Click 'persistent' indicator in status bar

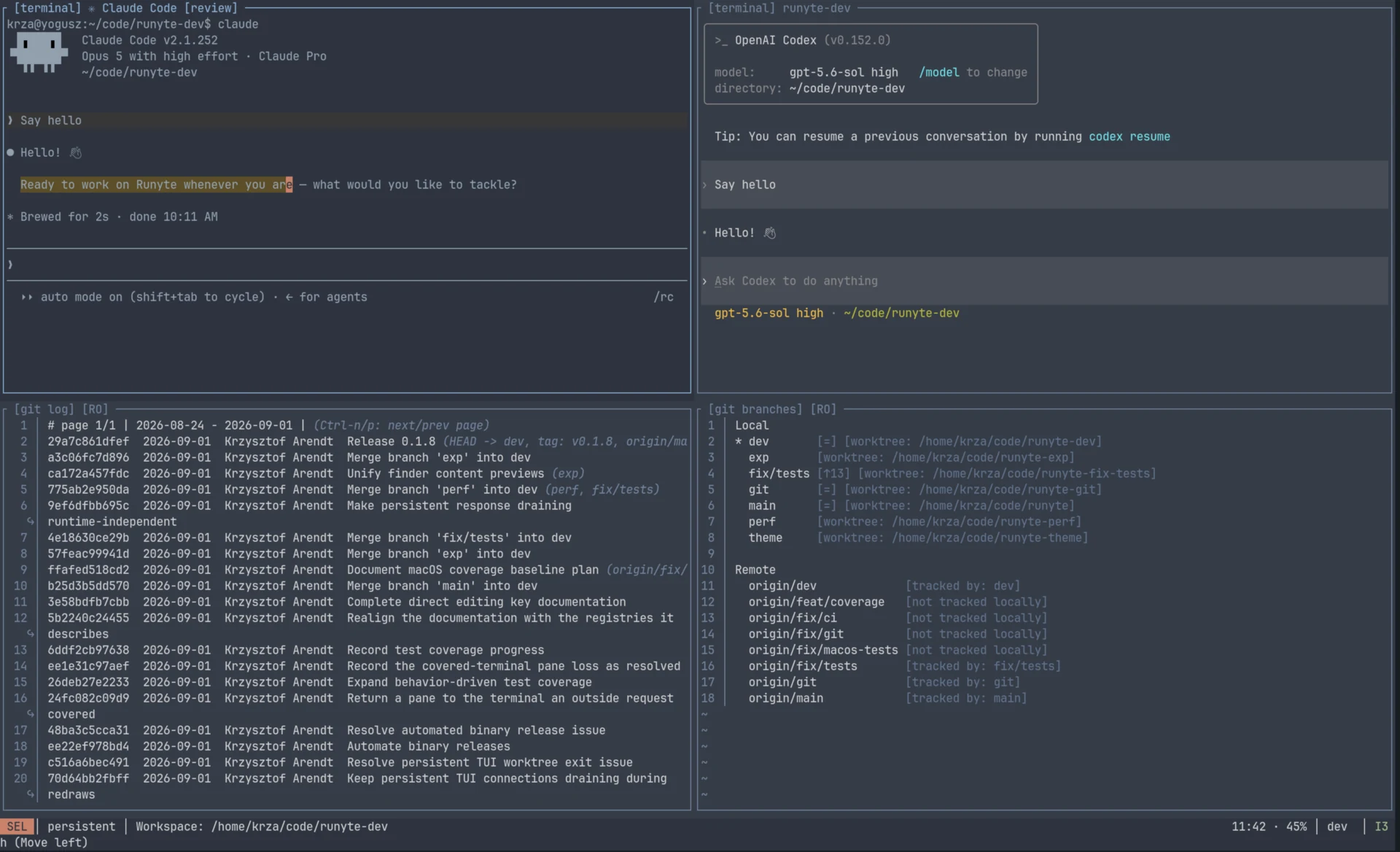coord(81,826)
